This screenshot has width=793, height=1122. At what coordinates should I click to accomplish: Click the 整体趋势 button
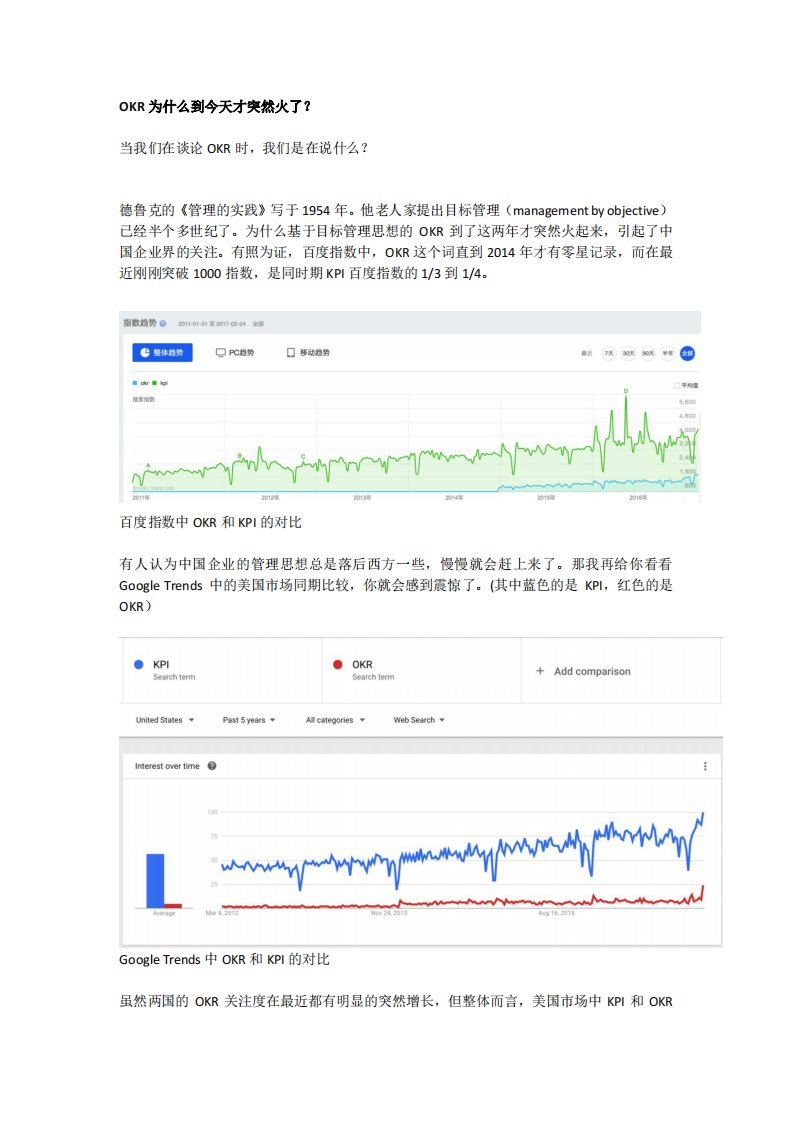point(162,353)
